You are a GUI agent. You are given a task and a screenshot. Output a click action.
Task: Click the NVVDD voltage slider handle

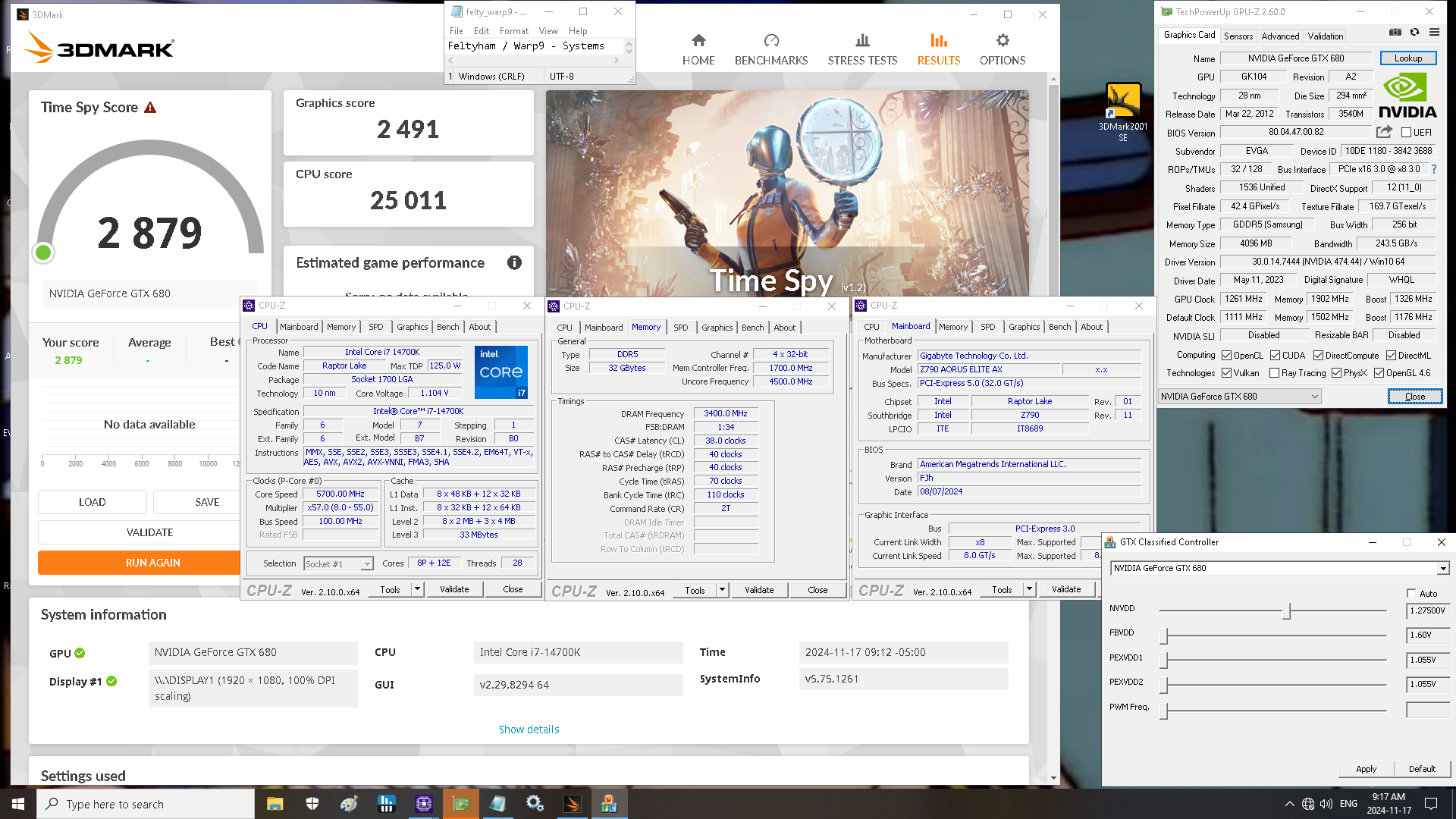tap(1286, 610)
